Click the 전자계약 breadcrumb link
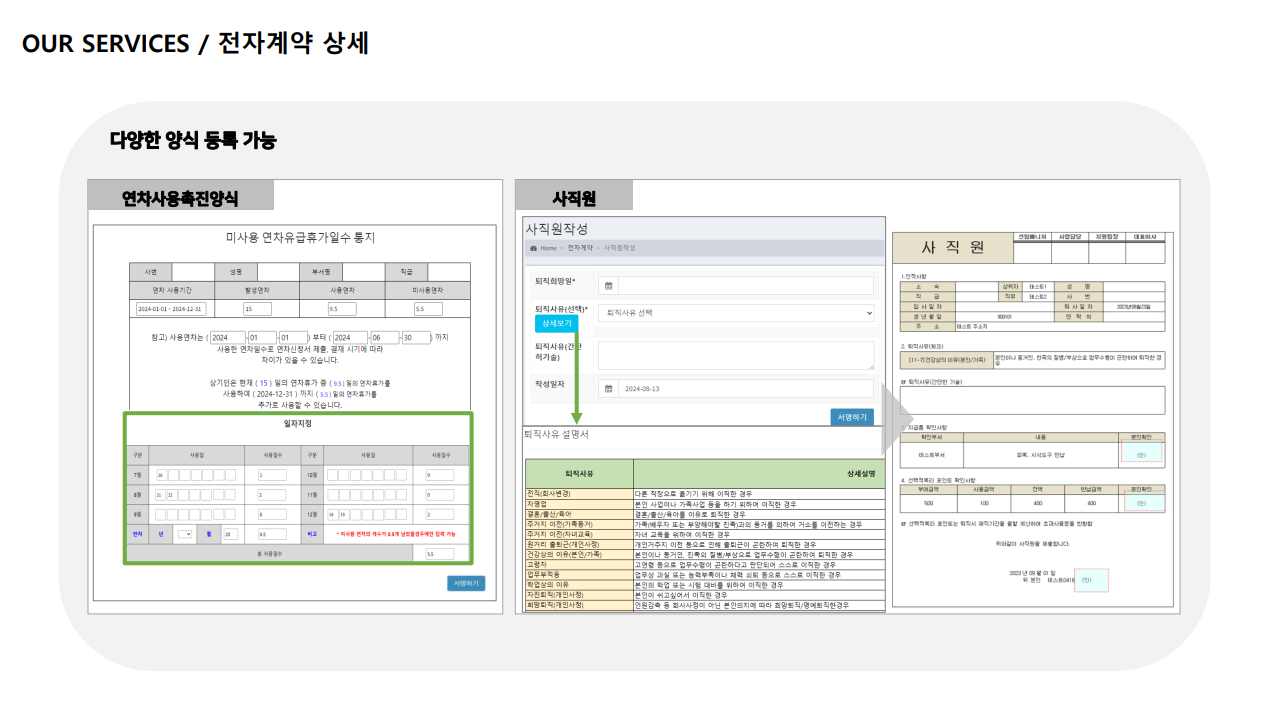1280x720 pixels. tap(579, 248)
